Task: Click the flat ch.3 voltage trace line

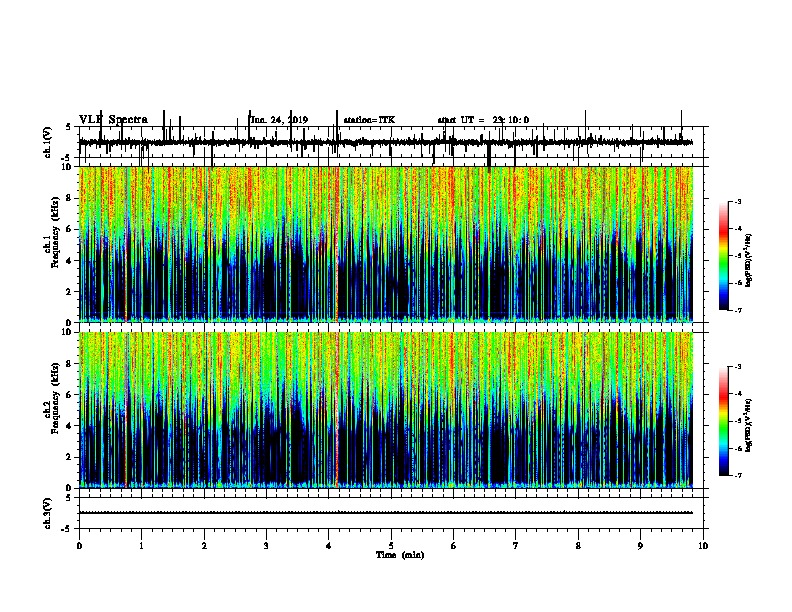Action: click(x=385, y=513)
